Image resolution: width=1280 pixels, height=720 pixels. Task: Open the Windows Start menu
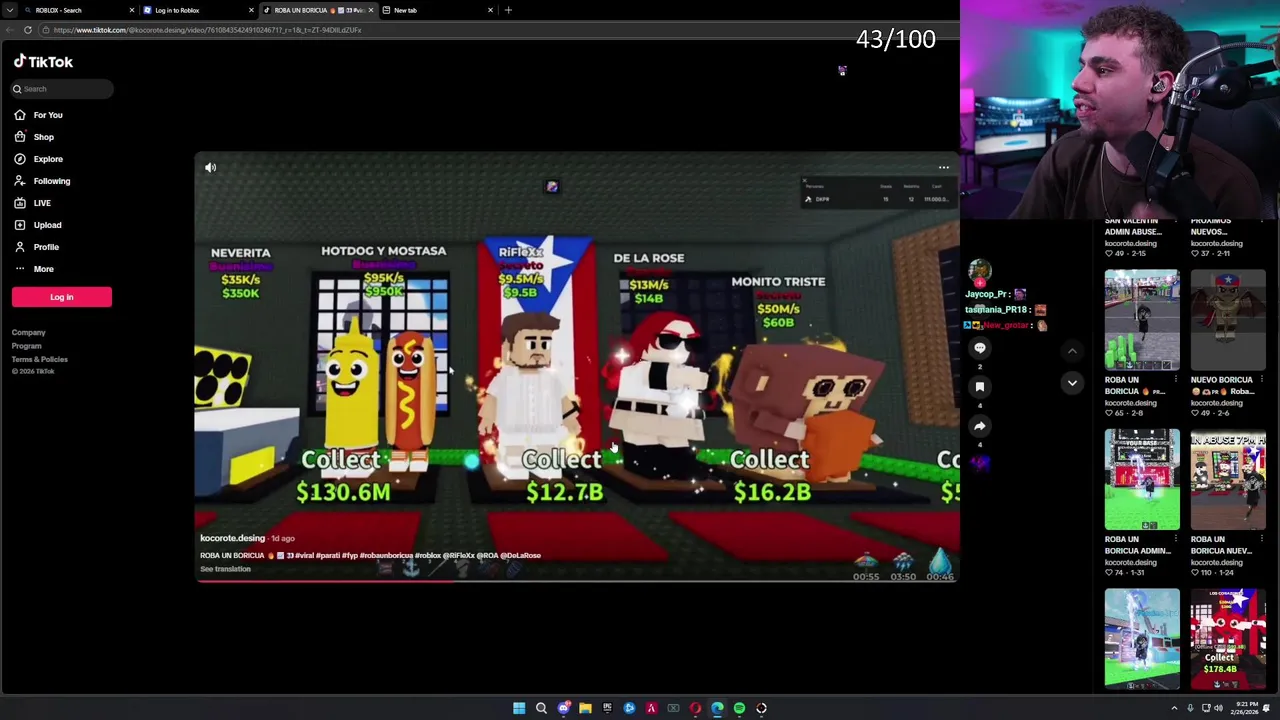(x=519, y=708)
